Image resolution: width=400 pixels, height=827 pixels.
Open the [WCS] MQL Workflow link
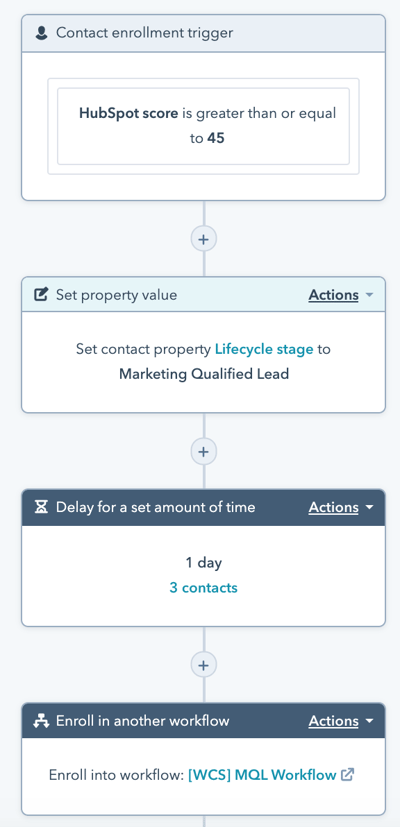(x=262, y=775)
